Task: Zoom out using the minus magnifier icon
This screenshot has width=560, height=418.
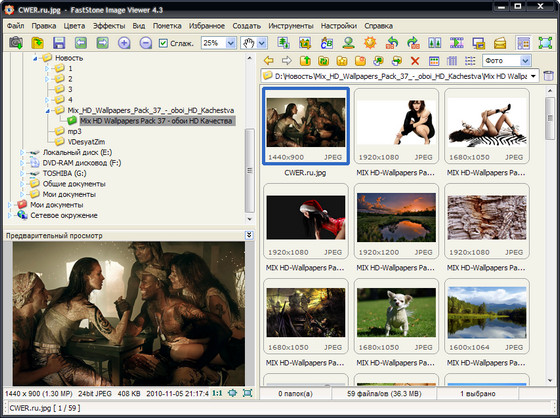Action: (x=146, y=43)
